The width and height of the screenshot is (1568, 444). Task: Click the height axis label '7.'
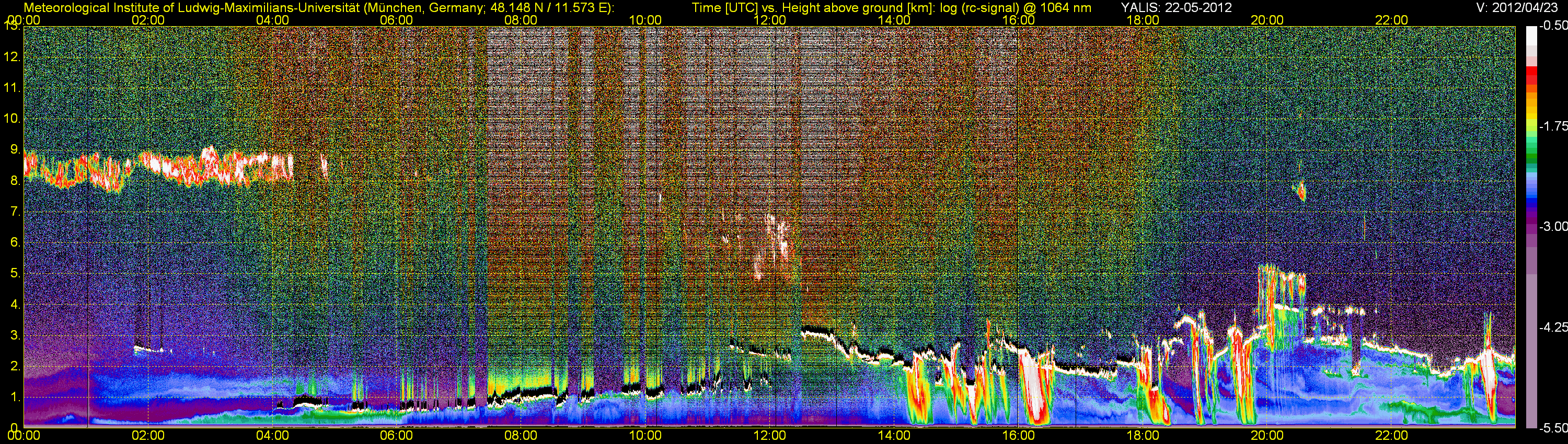15,211
